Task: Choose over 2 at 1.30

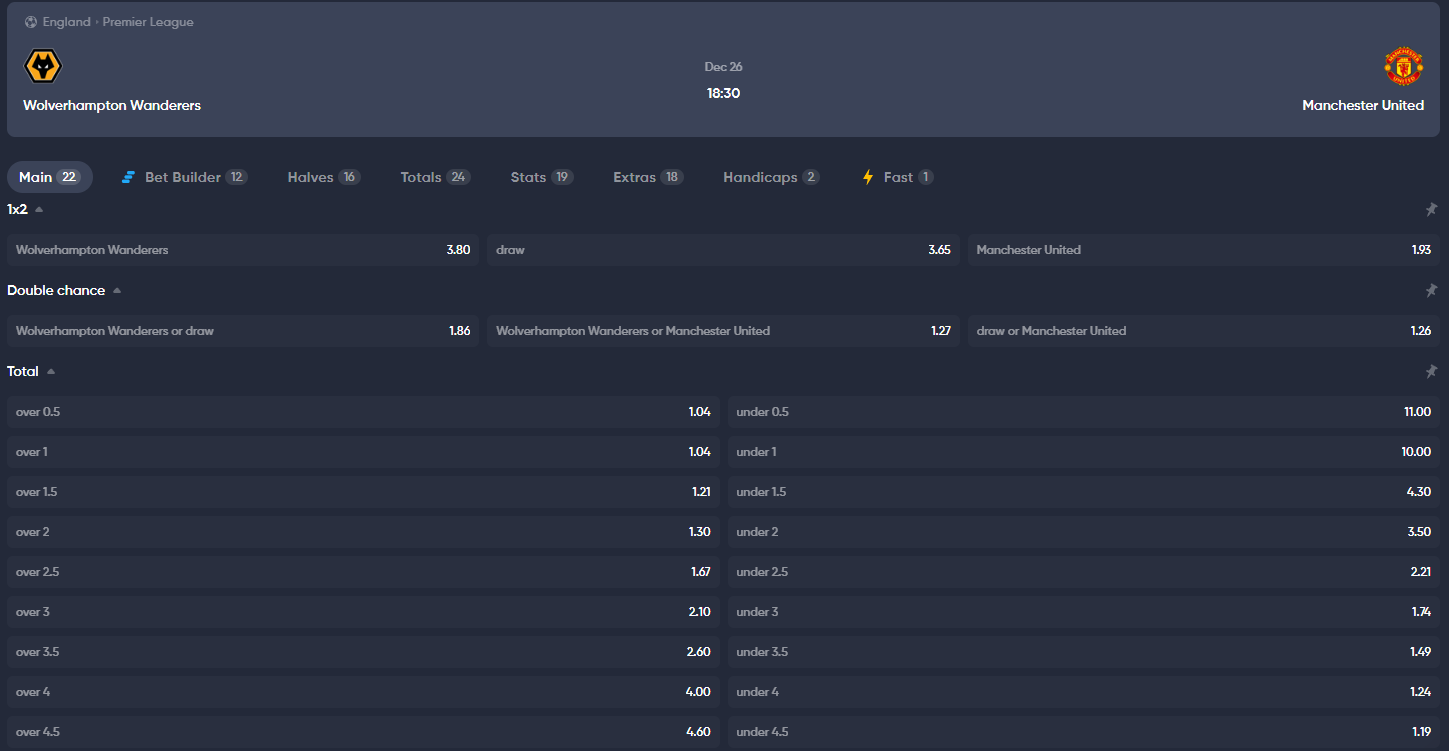Action: [x=363, y=532]
